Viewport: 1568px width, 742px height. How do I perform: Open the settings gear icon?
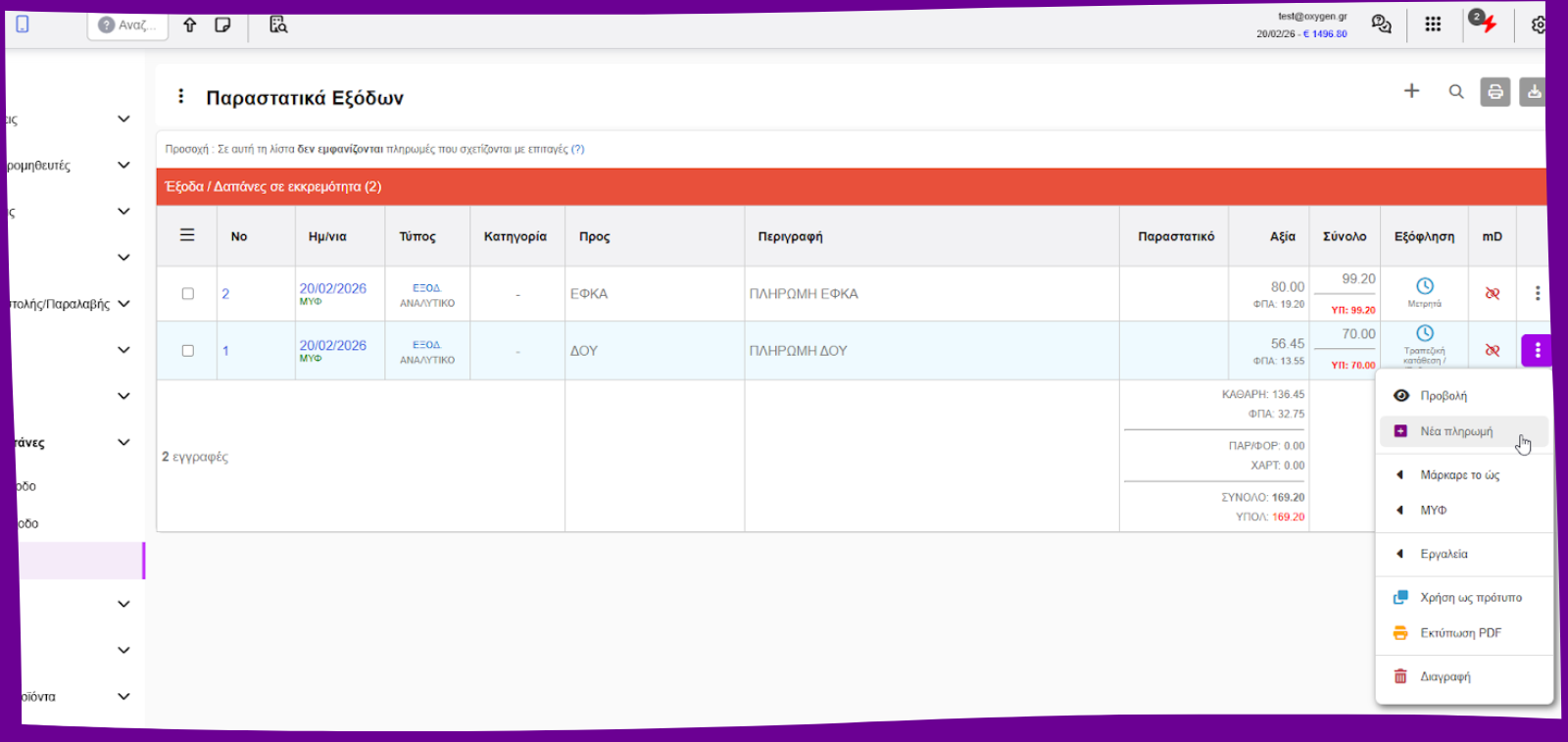pyautogui.click(x=1540, y=25)
